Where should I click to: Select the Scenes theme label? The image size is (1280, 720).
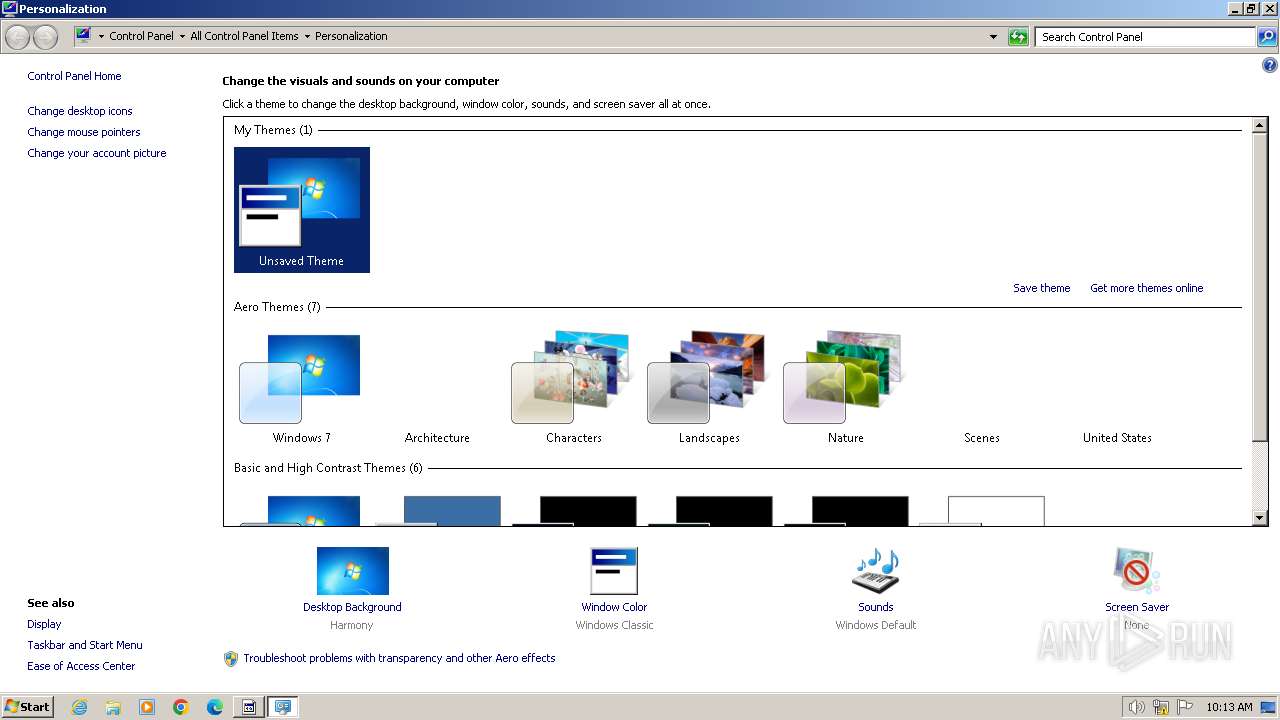coord(981,438)
